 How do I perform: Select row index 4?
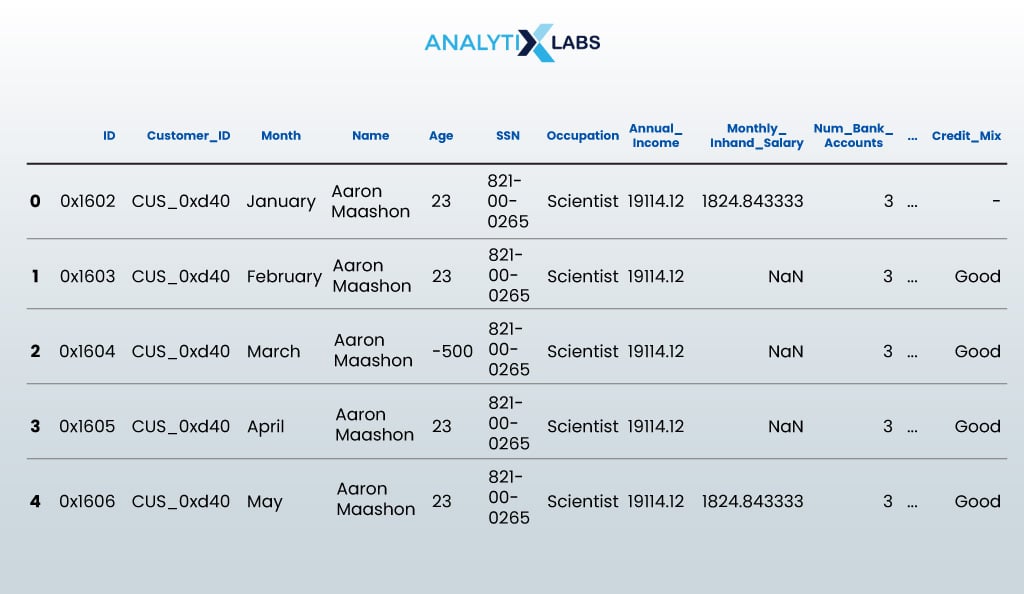(35, 501)
